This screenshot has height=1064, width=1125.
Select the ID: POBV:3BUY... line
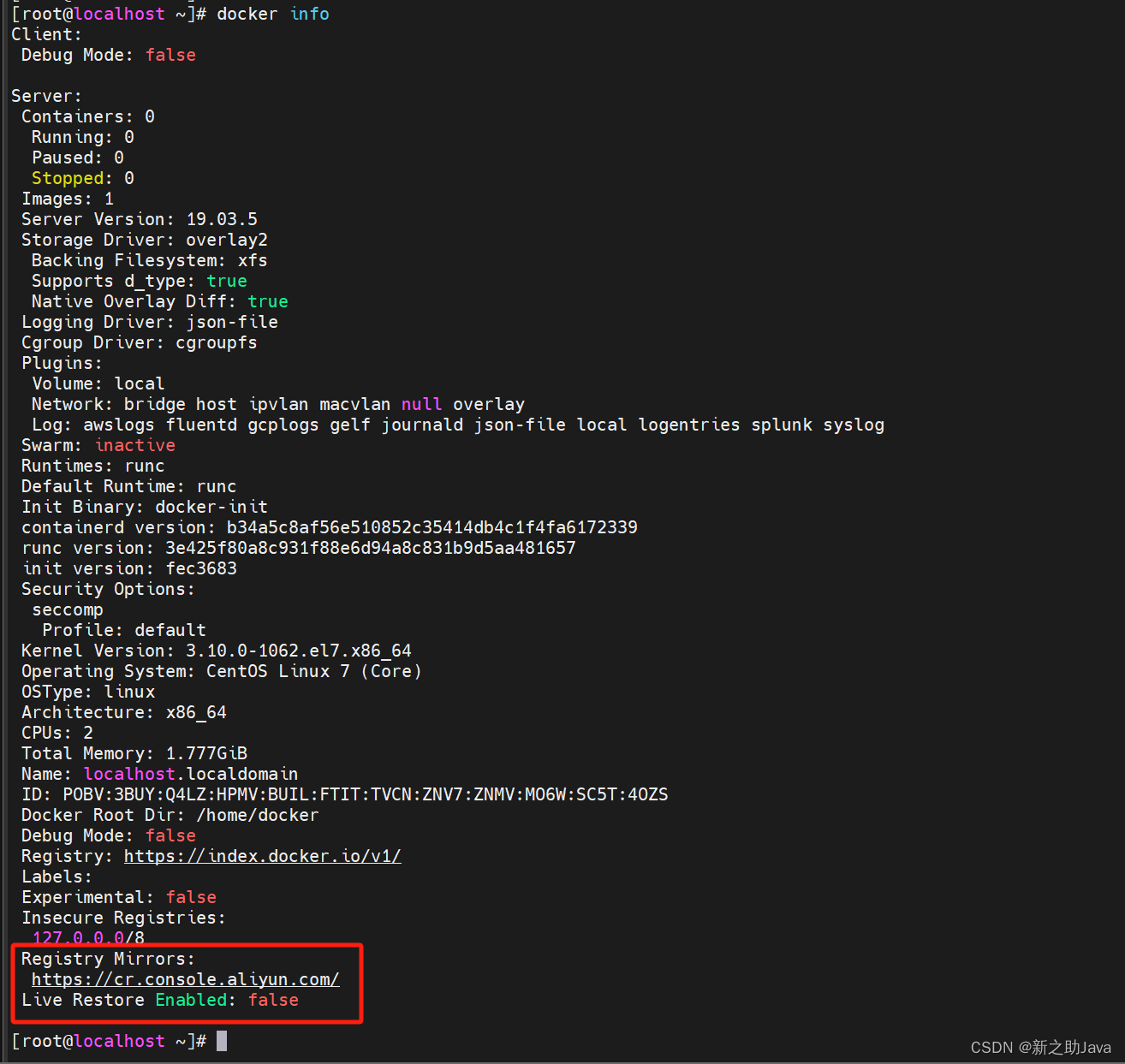click(345, 794)
